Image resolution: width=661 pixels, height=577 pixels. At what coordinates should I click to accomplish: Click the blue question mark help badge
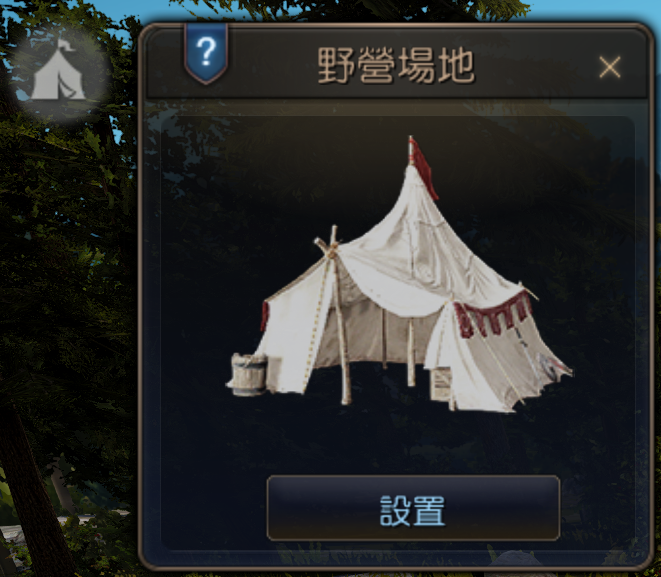pos(206,53)
